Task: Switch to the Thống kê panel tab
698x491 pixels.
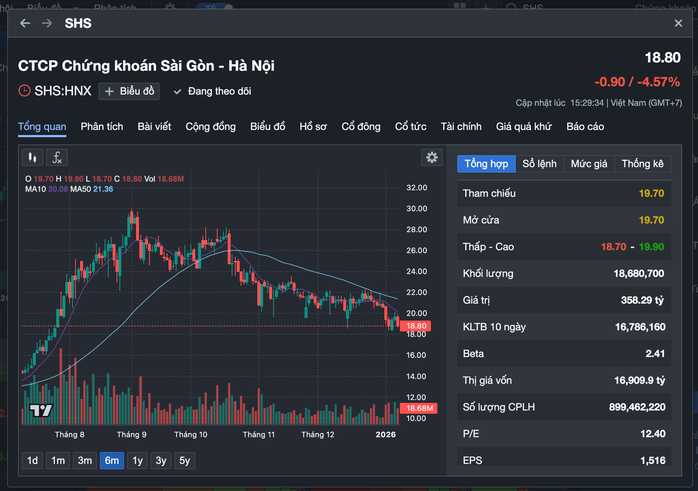Action: pyautogui.click(x=642, y=163)
